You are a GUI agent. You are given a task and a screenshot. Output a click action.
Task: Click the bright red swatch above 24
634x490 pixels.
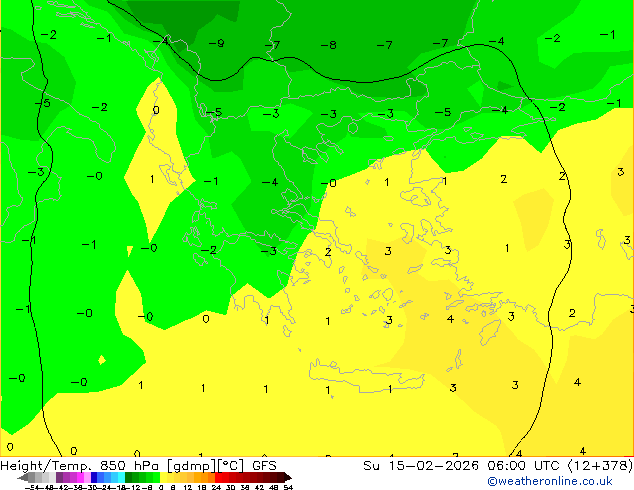[x=218, y=477]
